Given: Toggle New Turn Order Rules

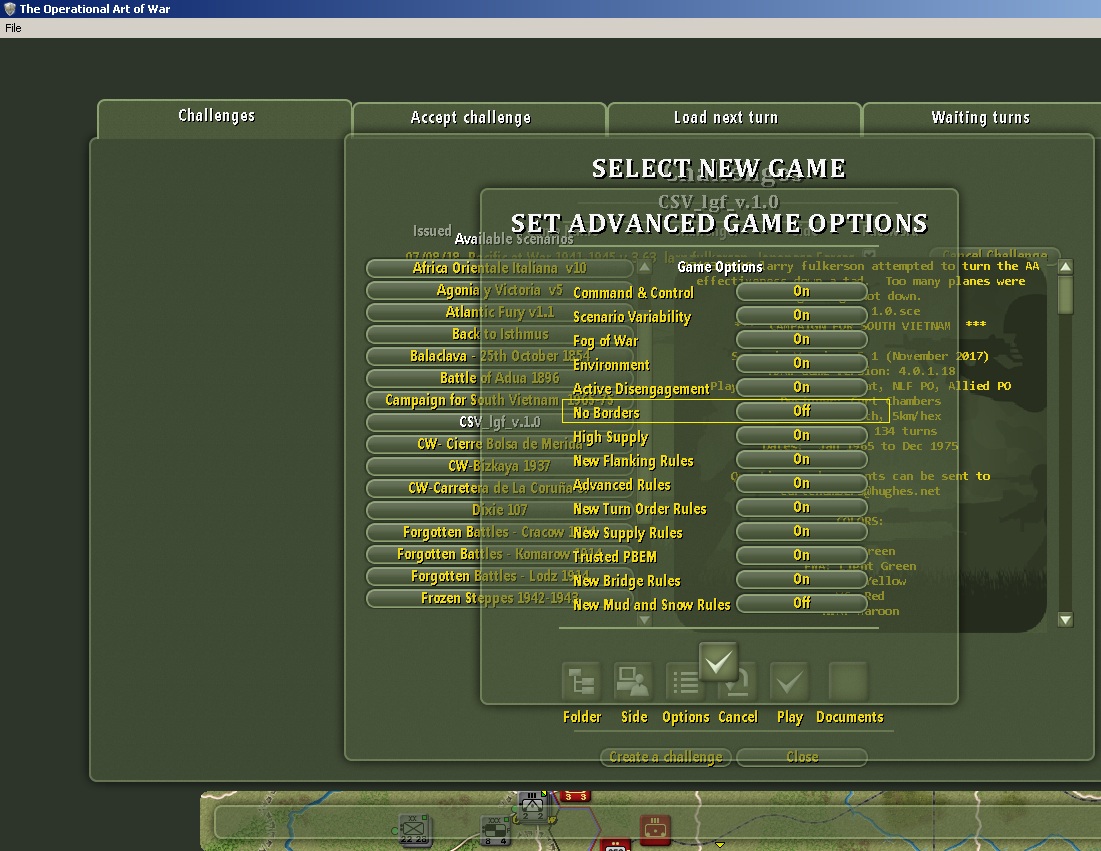Looking at the screenshot, I should pos(801,507).
